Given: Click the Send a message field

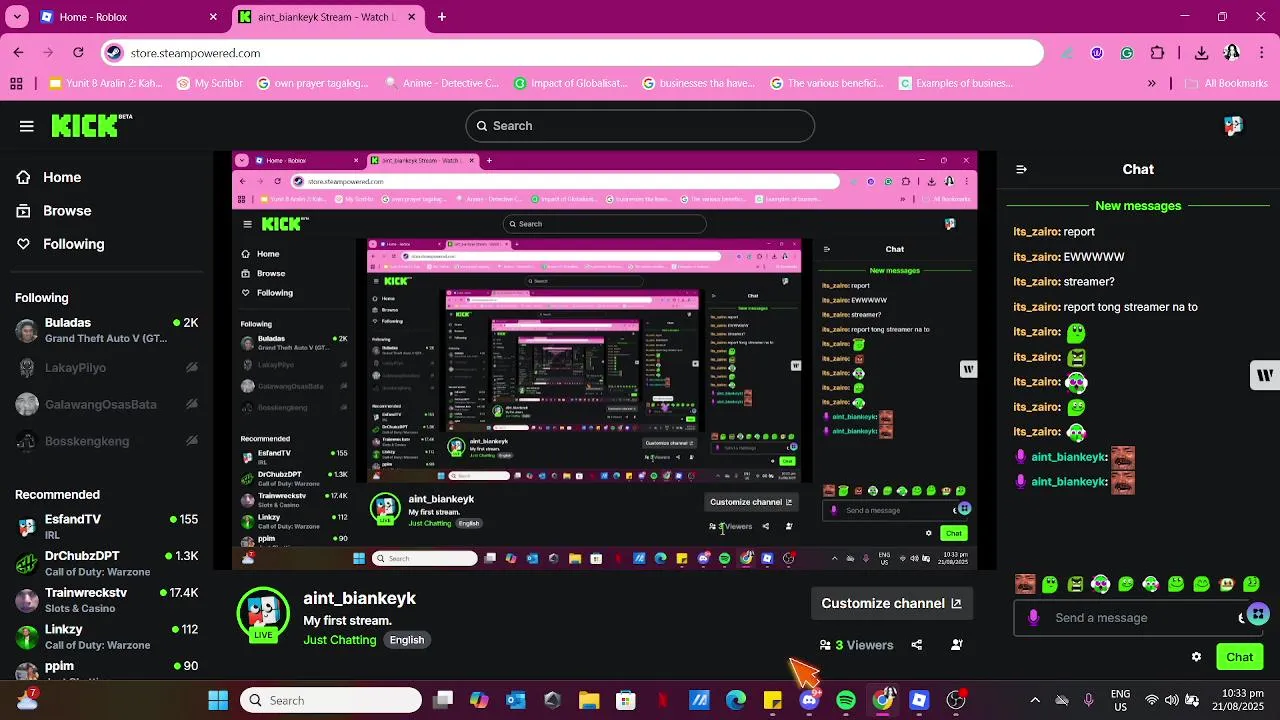Looking at the screenshot, I should 1140,618.
